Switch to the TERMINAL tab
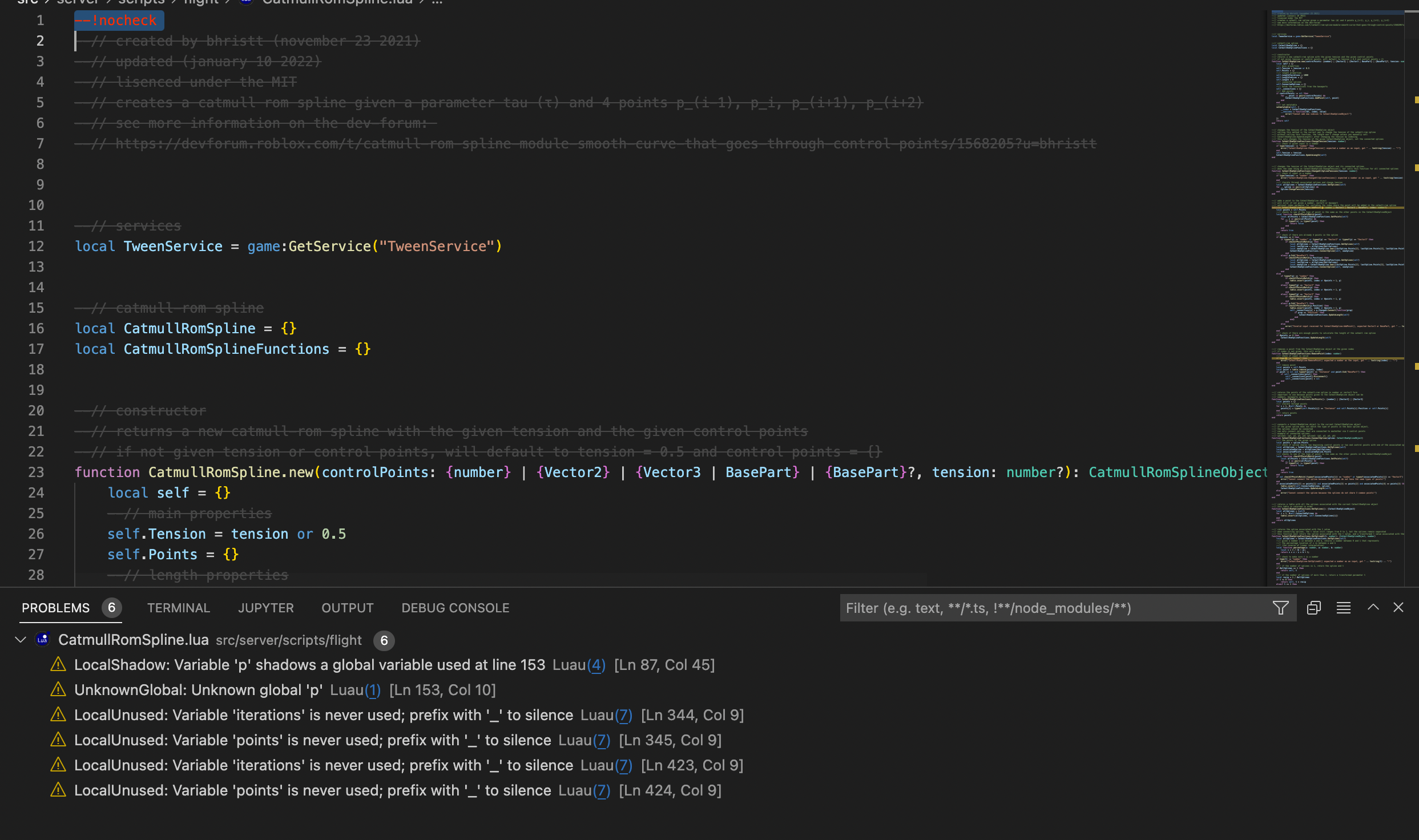Image resolution: width=1419 pixels, height=840 pixels. coord(178,608)
